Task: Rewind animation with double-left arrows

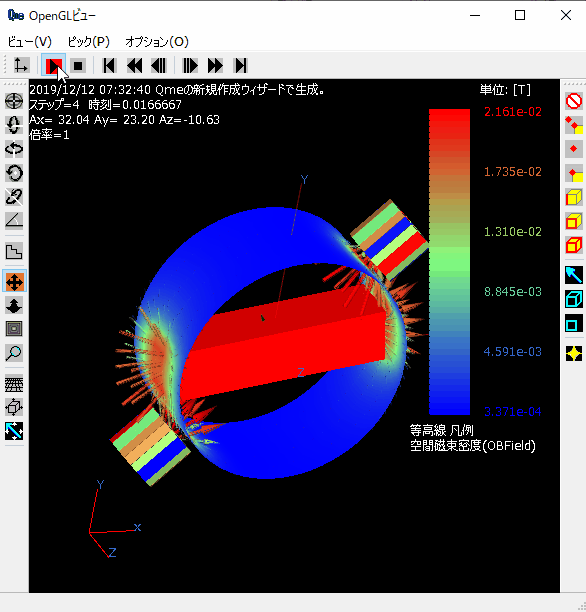Action: (134, 66)
